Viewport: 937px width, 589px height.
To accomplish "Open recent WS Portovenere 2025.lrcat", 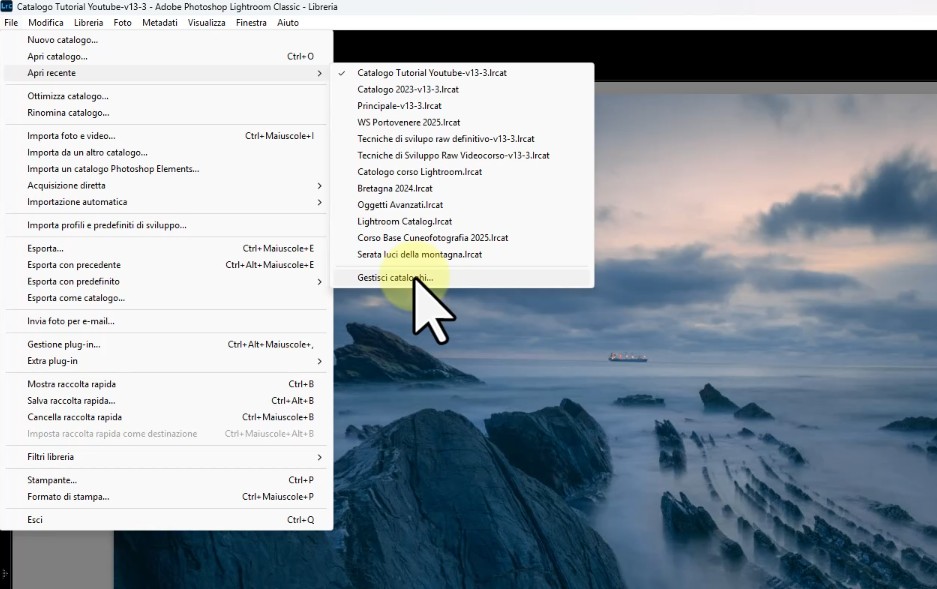I will point(463,122).
